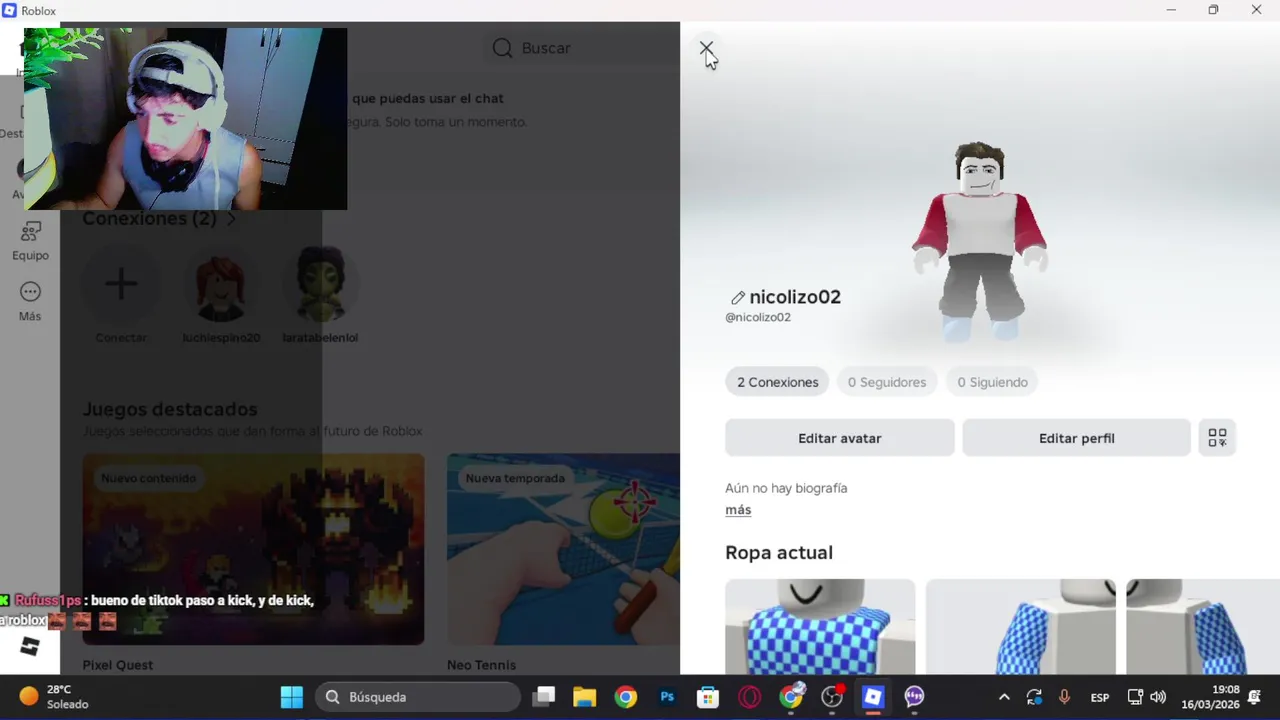Open luchiespino20 connection avatar

221,285
